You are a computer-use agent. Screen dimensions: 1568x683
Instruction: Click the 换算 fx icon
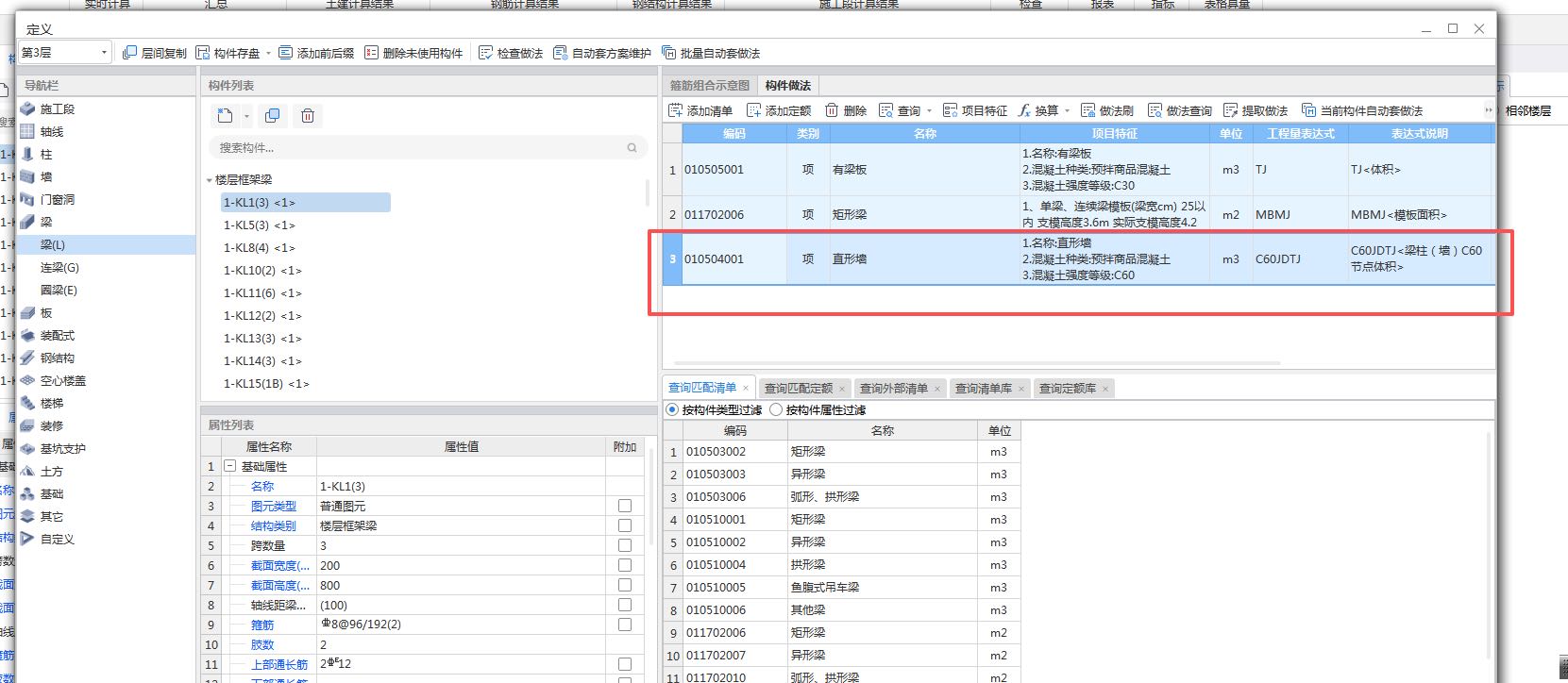click(x=1025, y=110)
